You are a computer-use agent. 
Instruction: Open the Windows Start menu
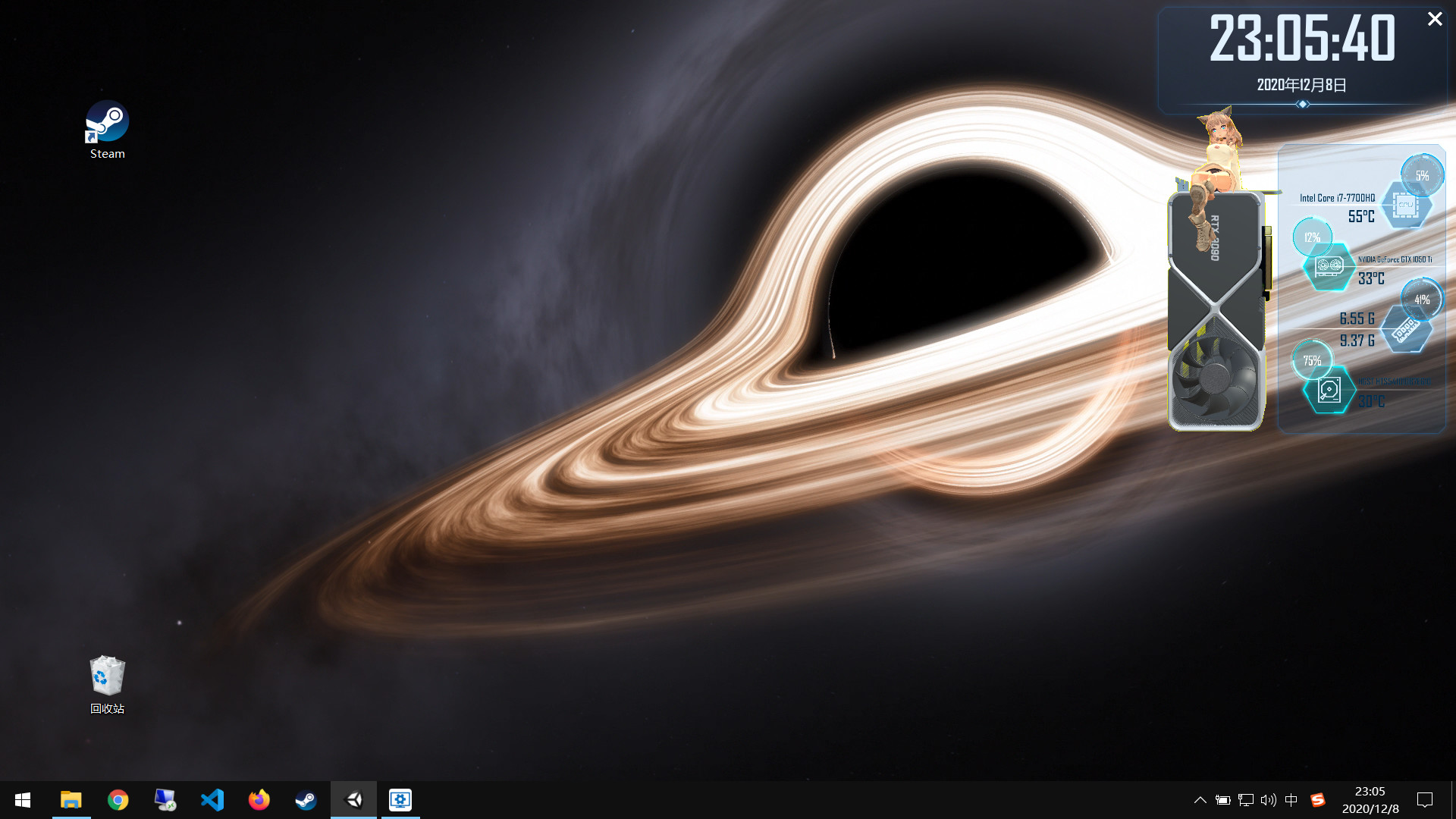(23, 800)
